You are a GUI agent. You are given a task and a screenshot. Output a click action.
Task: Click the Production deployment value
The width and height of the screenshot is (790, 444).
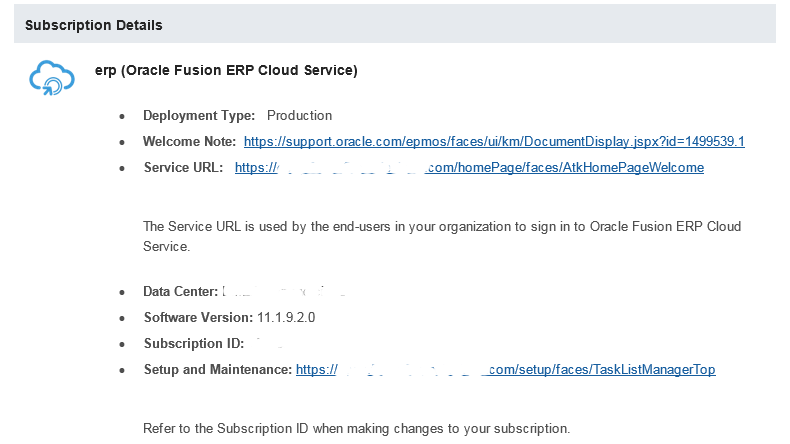[x=299, y=115]
